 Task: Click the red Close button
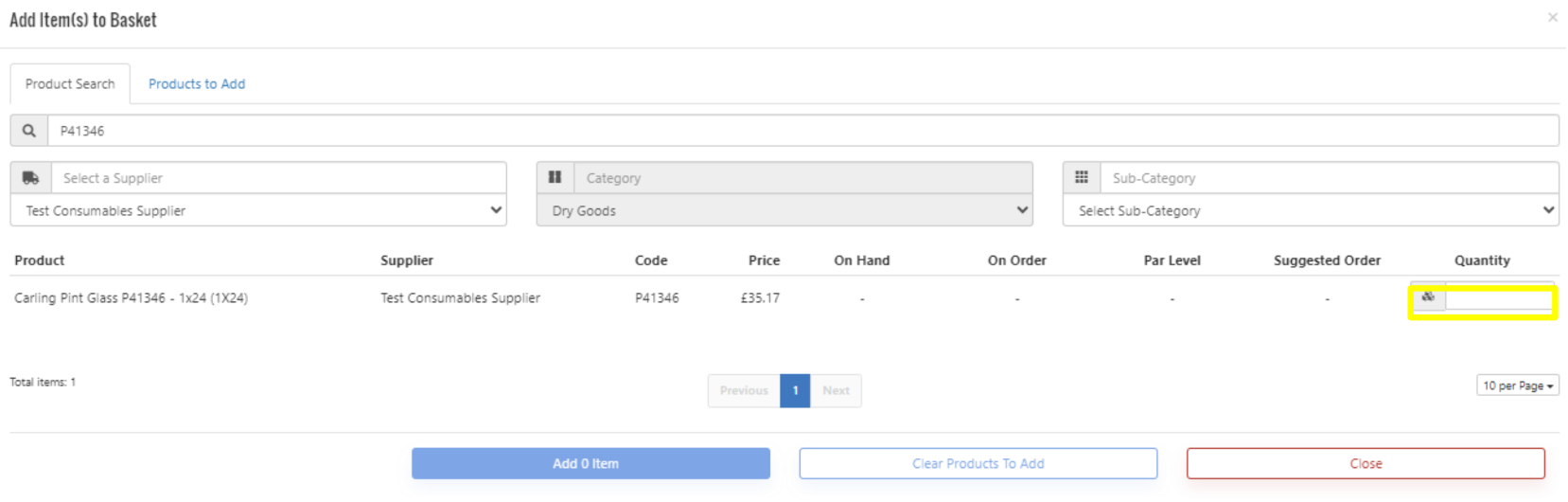click(x=1365, y=463)
